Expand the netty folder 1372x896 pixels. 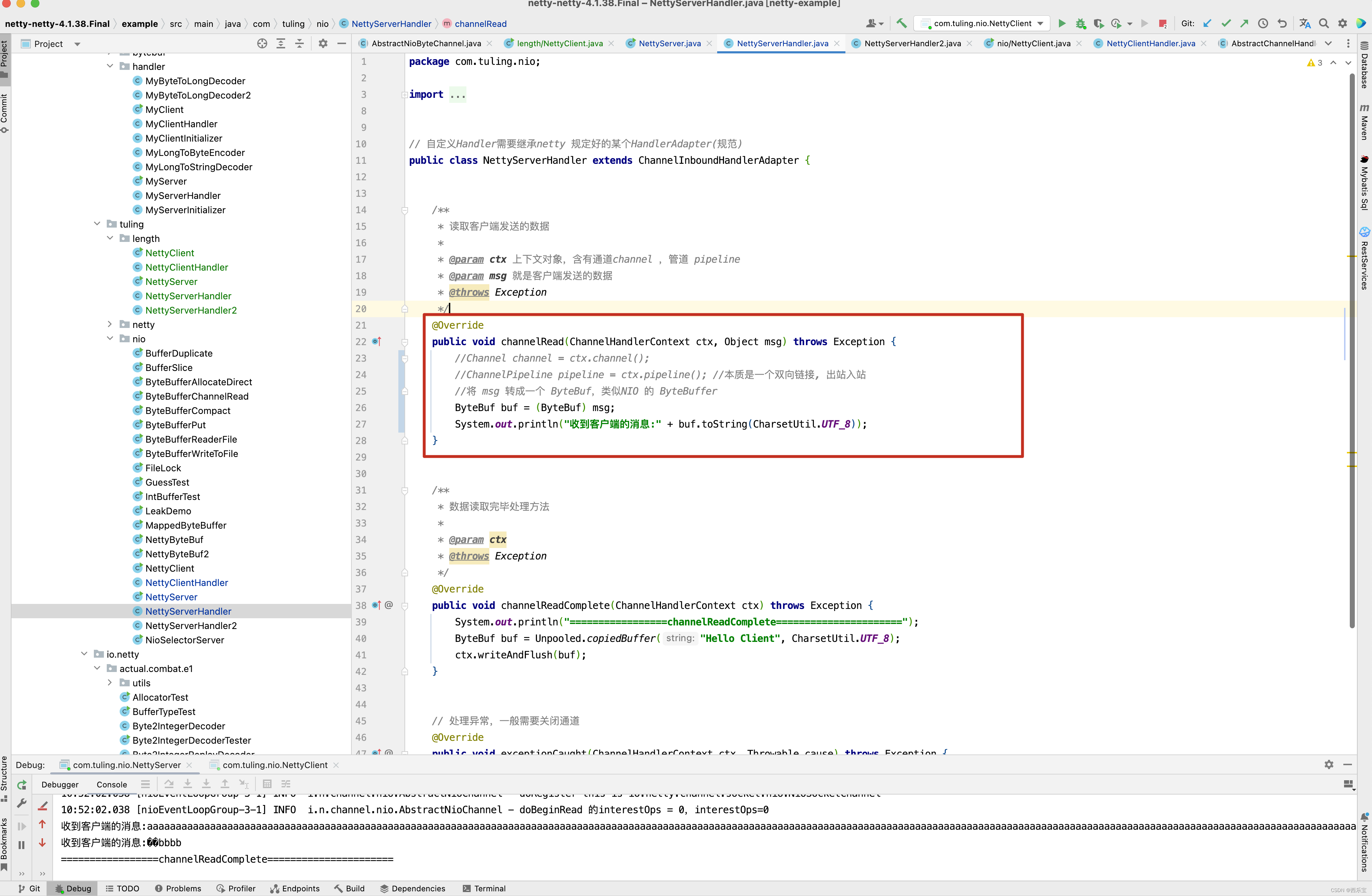pos(110,325)
